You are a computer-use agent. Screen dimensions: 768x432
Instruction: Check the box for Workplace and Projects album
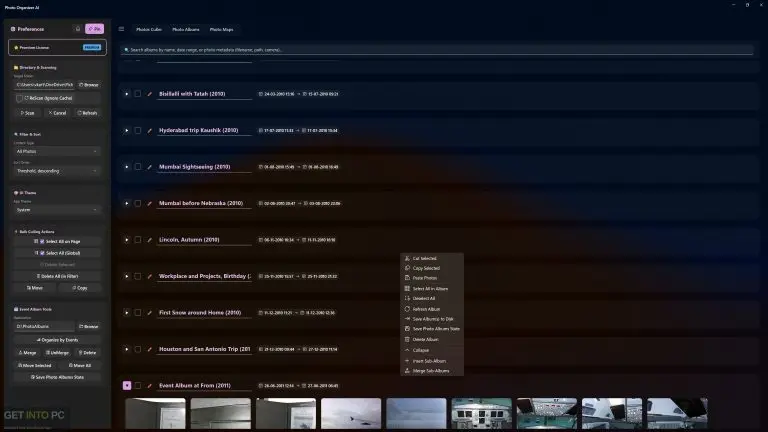138,276
